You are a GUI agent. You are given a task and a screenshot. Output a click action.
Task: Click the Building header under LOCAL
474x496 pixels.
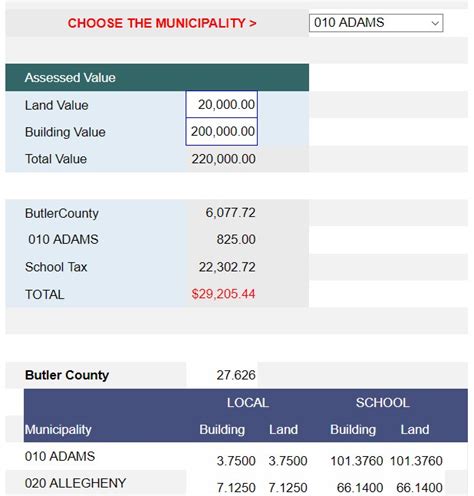click(x=222, y=429)
